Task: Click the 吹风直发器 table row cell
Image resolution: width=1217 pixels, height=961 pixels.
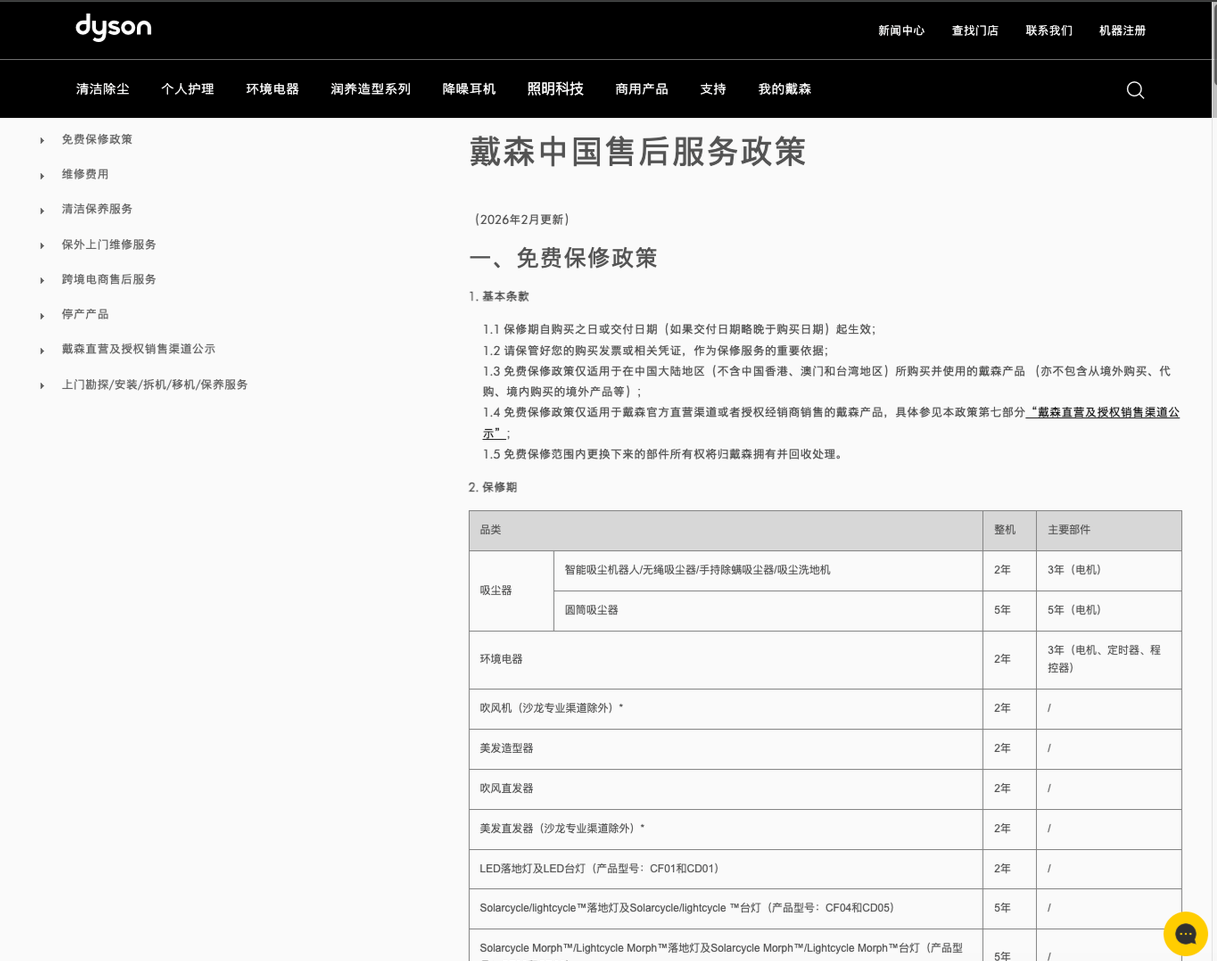Action: pyautogui.click(x=726, y=788)
